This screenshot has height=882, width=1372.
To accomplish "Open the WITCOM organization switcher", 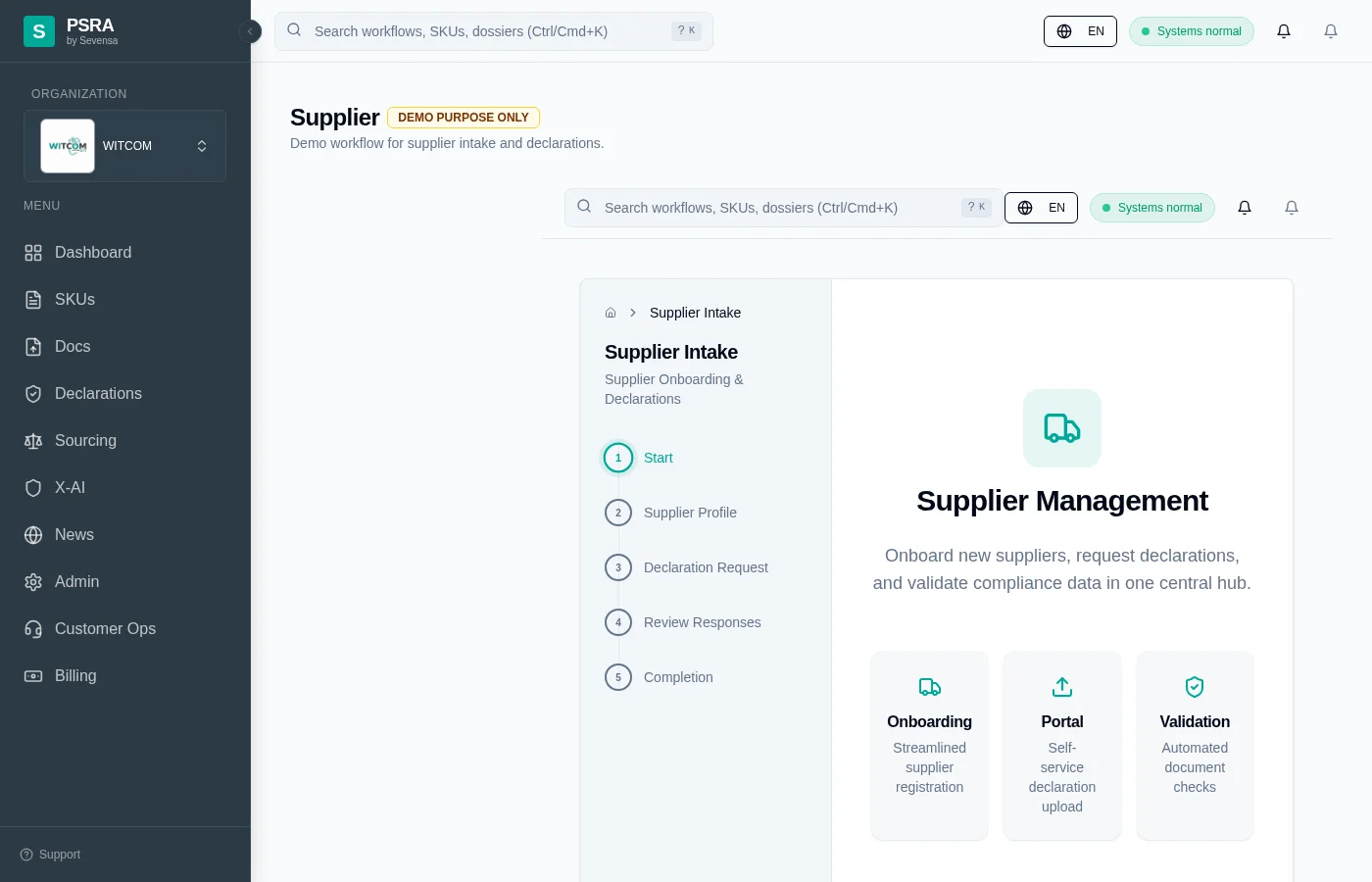I will point(125,146).
